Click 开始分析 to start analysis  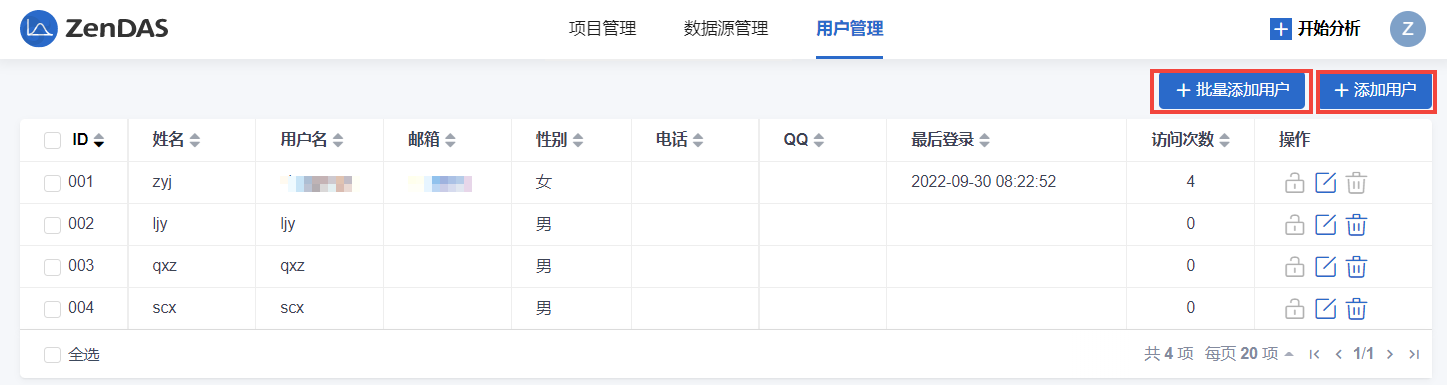[x=1315, y=29]
